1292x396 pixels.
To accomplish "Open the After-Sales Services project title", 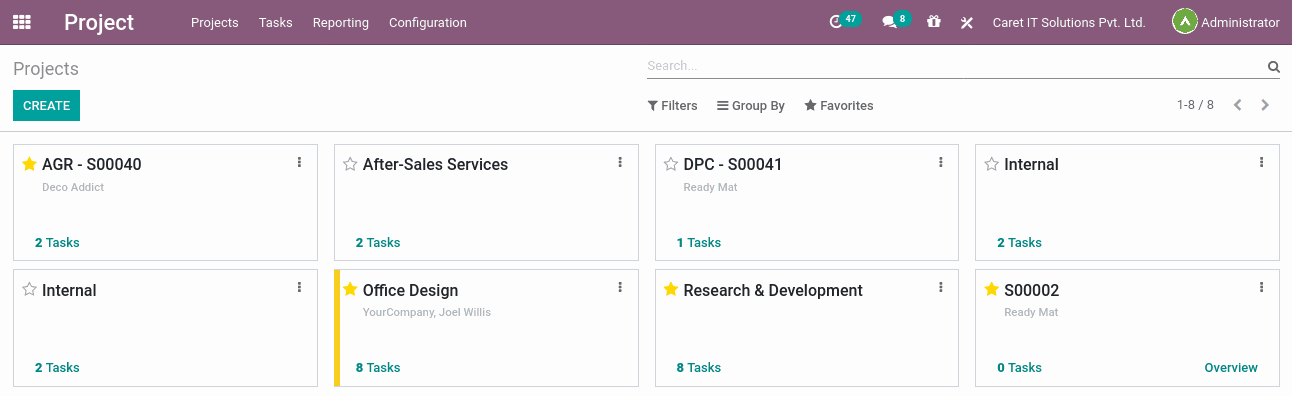I will tap(435, 164).
